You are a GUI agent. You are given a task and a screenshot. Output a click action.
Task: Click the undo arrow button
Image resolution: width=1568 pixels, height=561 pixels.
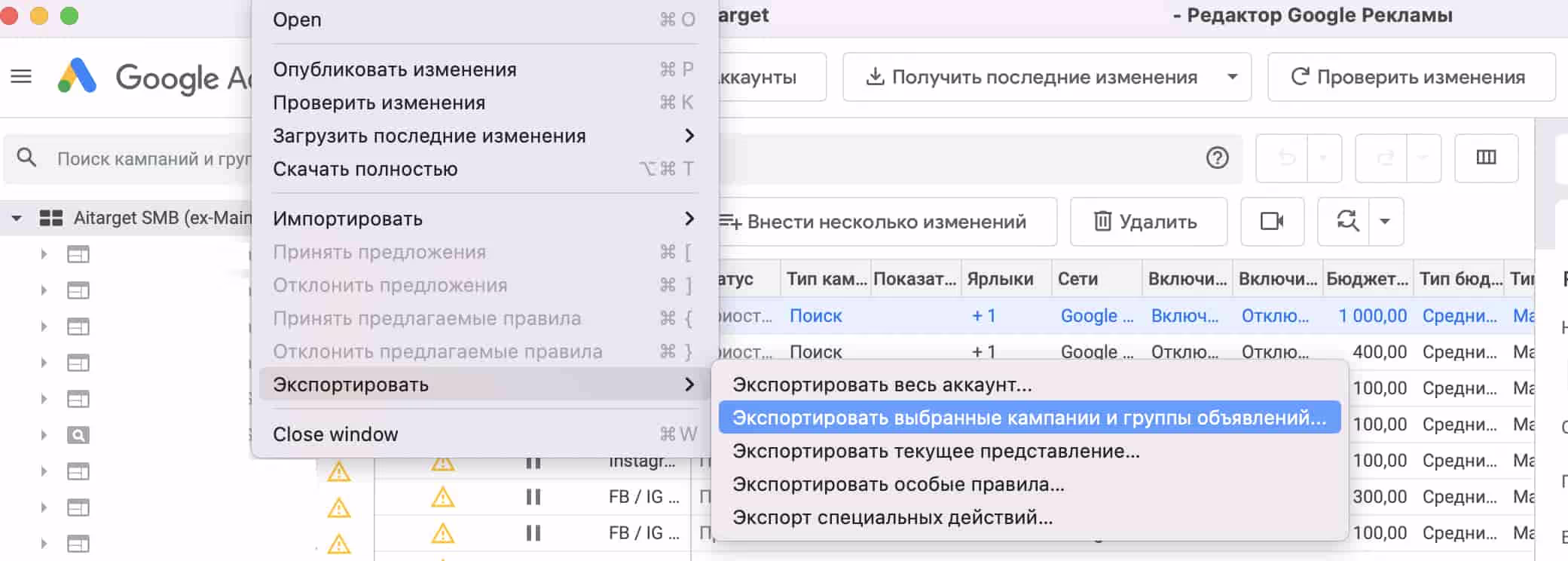tap(1286, 158)
